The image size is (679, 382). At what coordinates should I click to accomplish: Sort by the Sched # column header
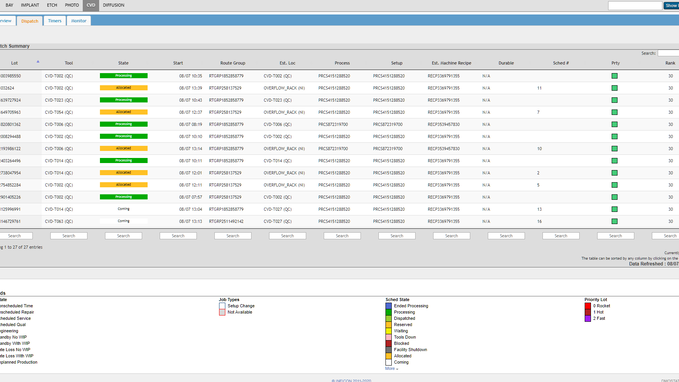tap(561, 63)
